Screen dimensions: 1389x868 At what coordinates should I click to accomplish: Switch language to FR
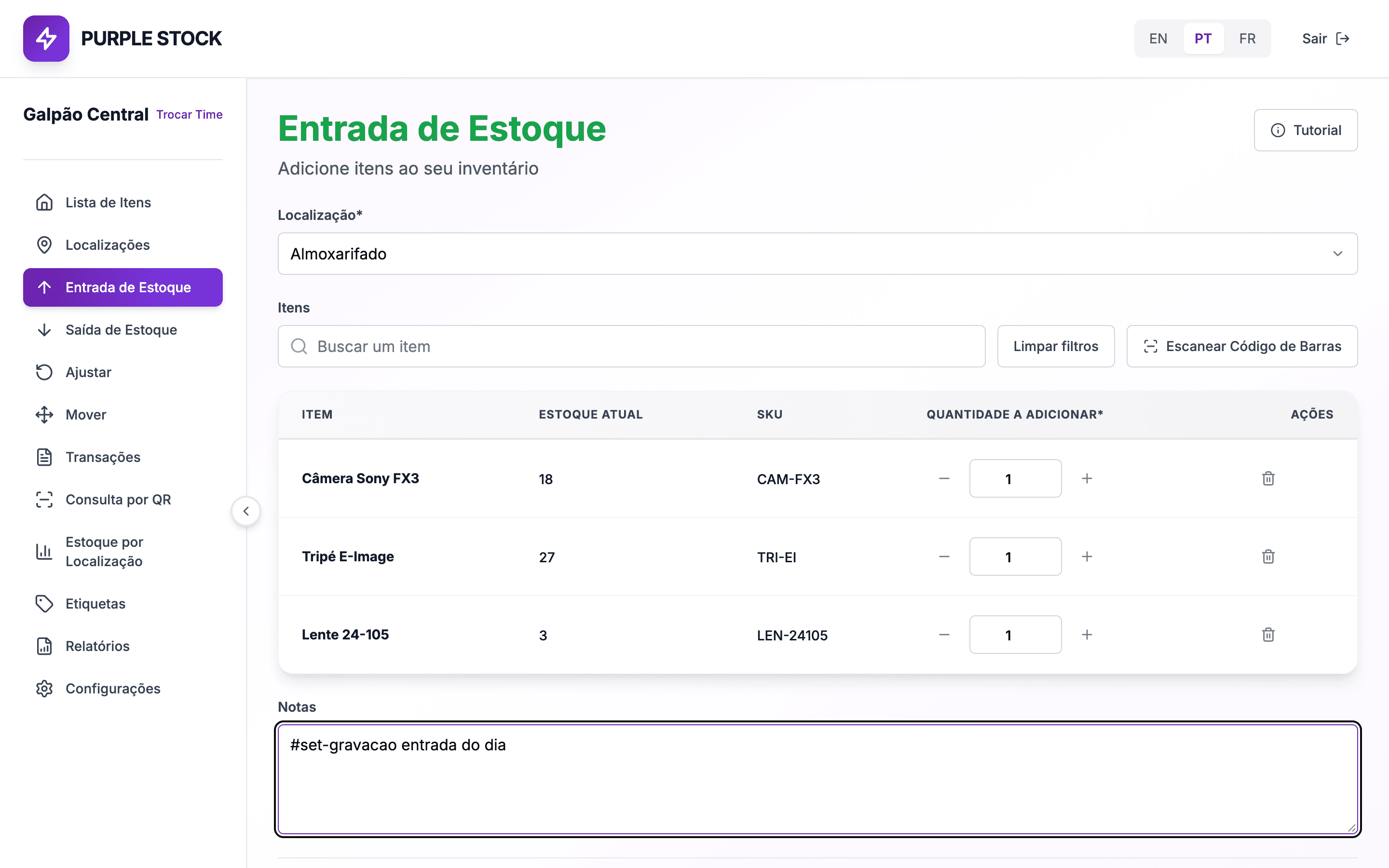[x=1247, y=39]
